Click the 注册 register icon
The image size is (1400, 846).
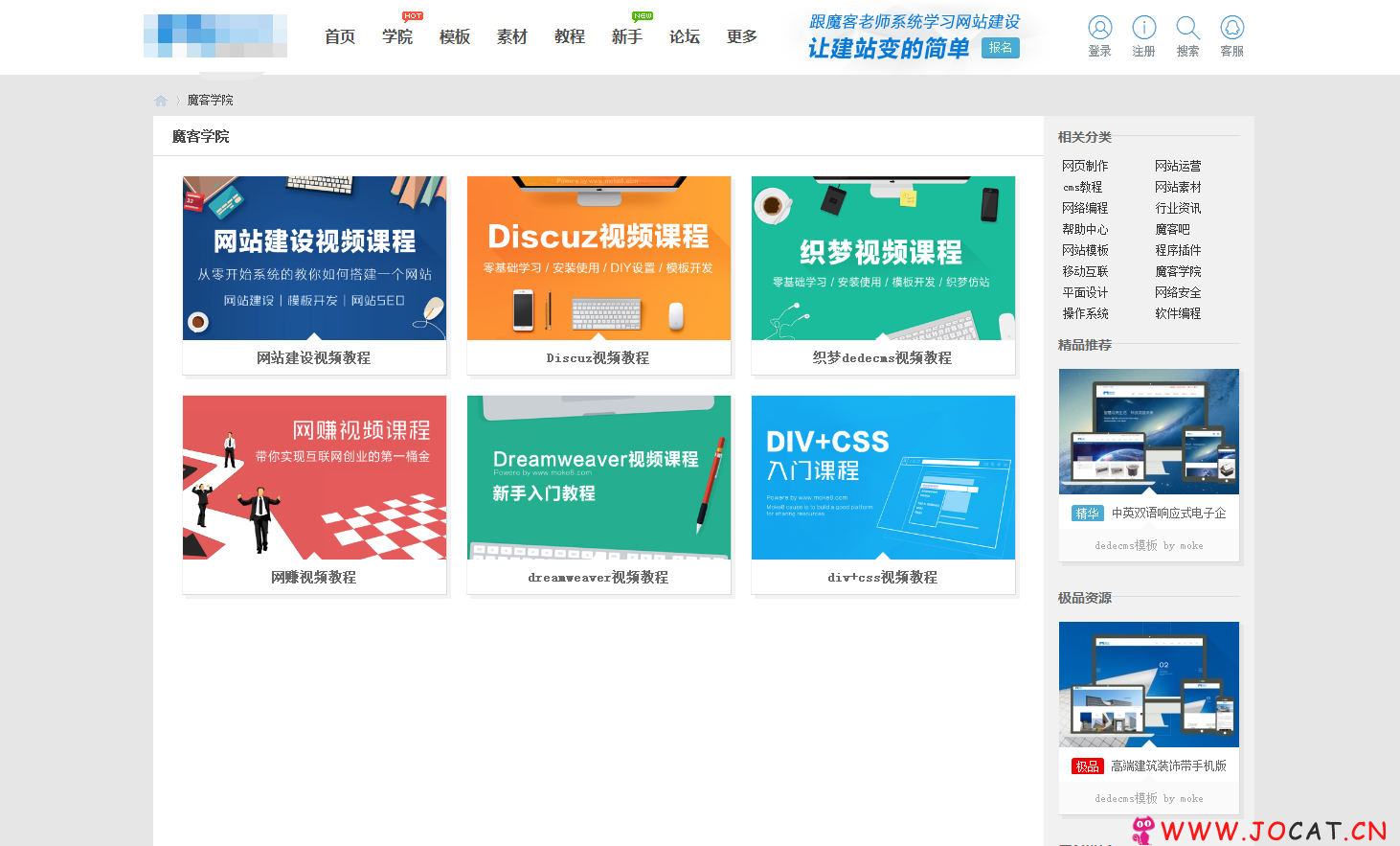(x=1144, y=28)
